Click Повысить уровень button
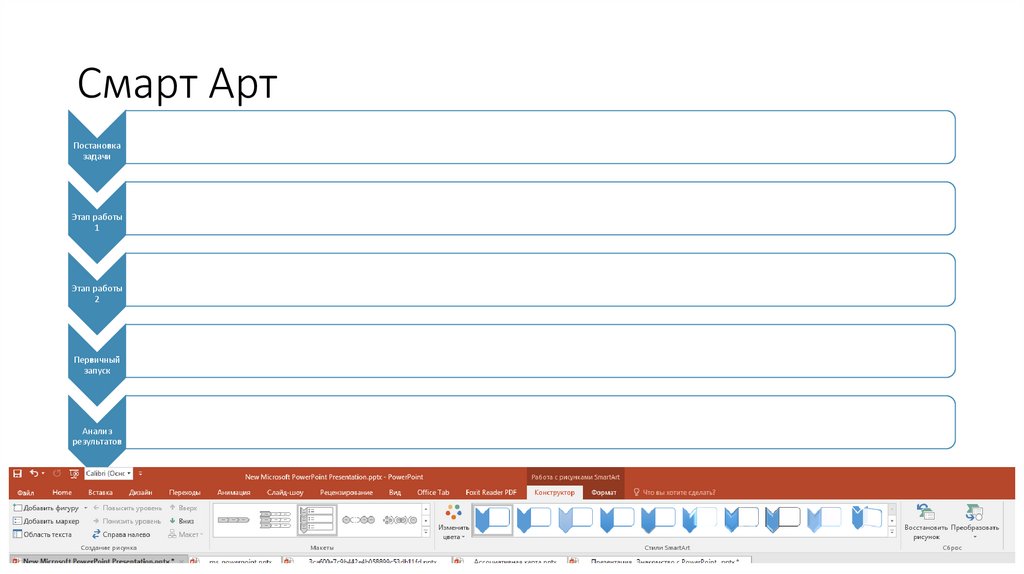The height and width of the screenshot is (574, 1024). pos(127,507)
